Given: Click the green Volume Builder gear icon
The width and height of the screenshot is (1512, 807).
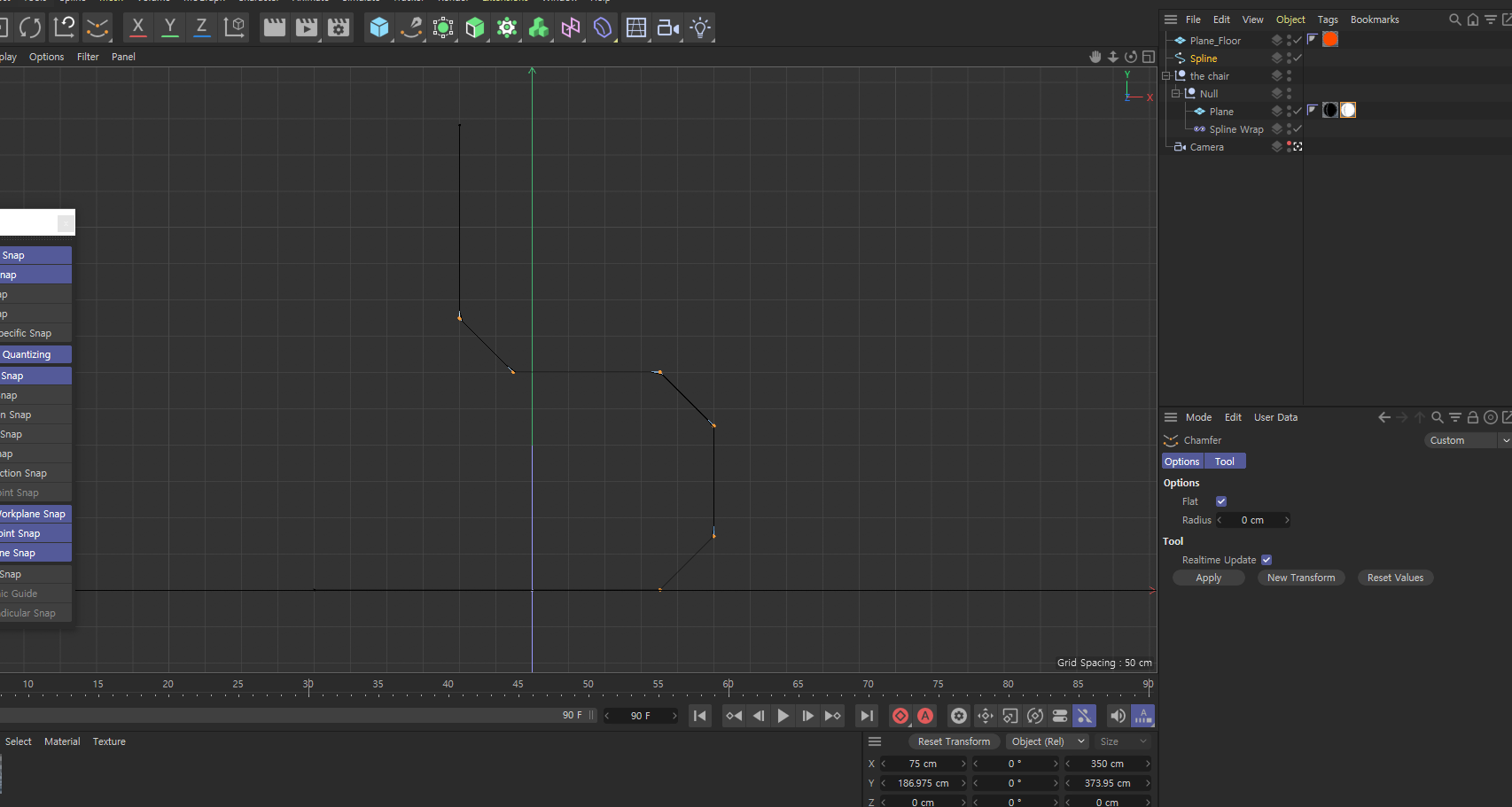Looking at the screenshot, I should point(507,27).
